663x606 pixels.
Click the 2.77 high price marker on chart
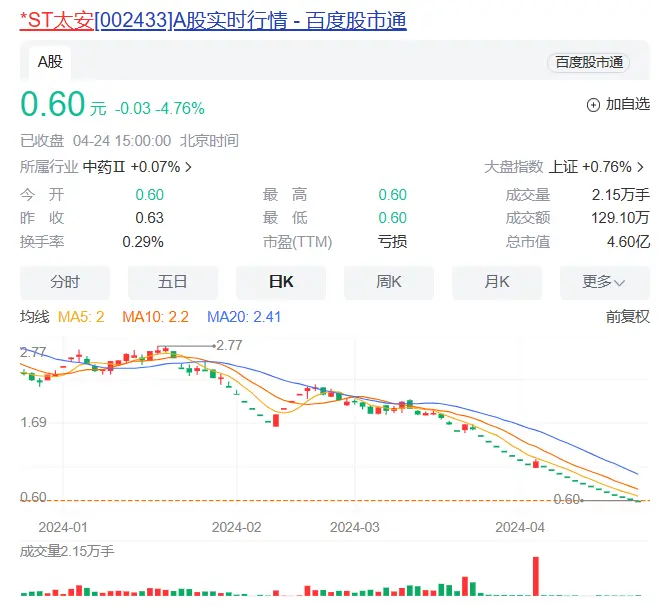click(229, 345)
